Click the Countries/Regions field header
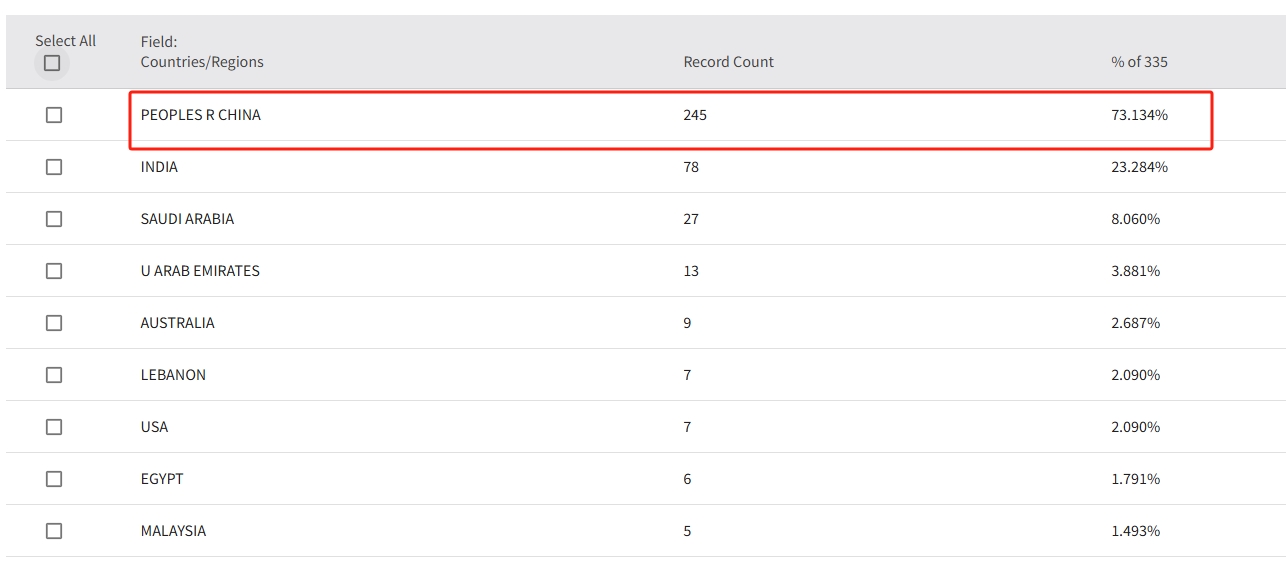 coord(202,62)
